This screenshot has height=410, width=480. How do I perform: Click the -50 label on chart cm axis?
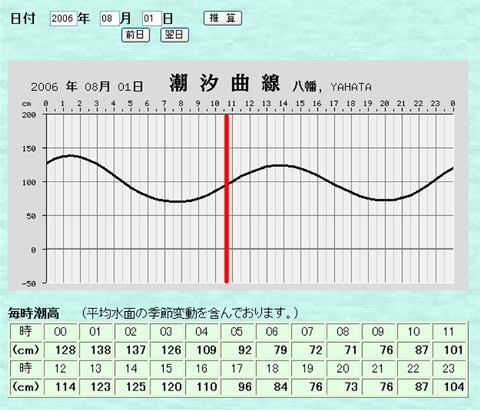29,284
